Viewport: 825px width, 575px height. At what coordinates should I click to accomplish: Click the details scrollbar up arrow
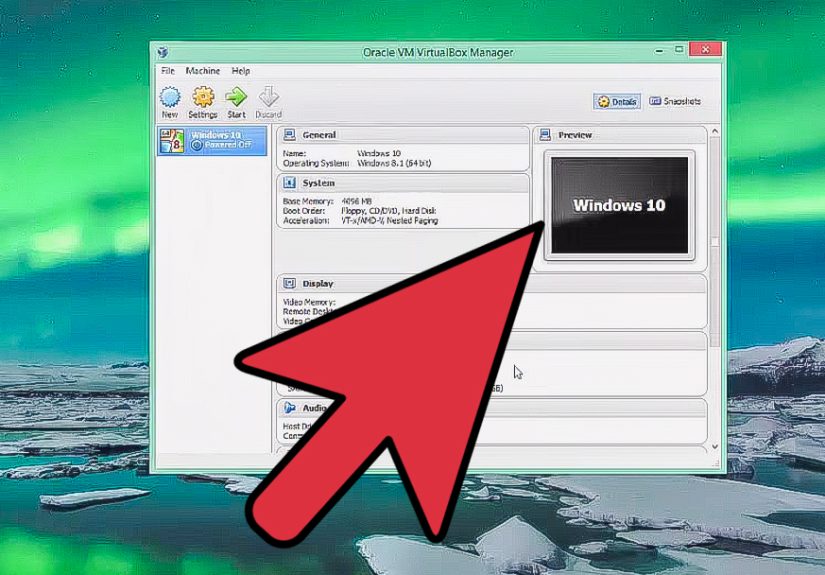(715, 131)
